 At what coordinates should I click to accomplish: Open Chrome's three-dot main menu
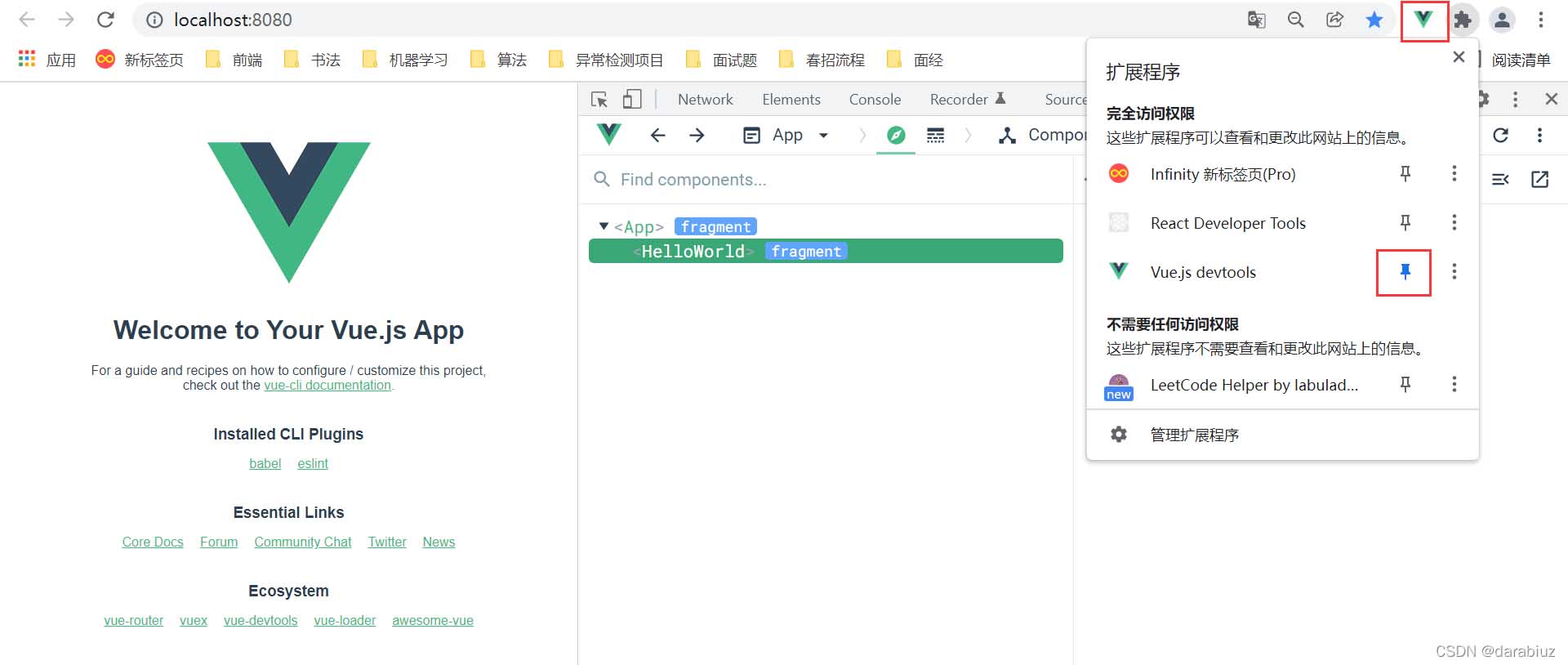click(x=1541, y=20)
